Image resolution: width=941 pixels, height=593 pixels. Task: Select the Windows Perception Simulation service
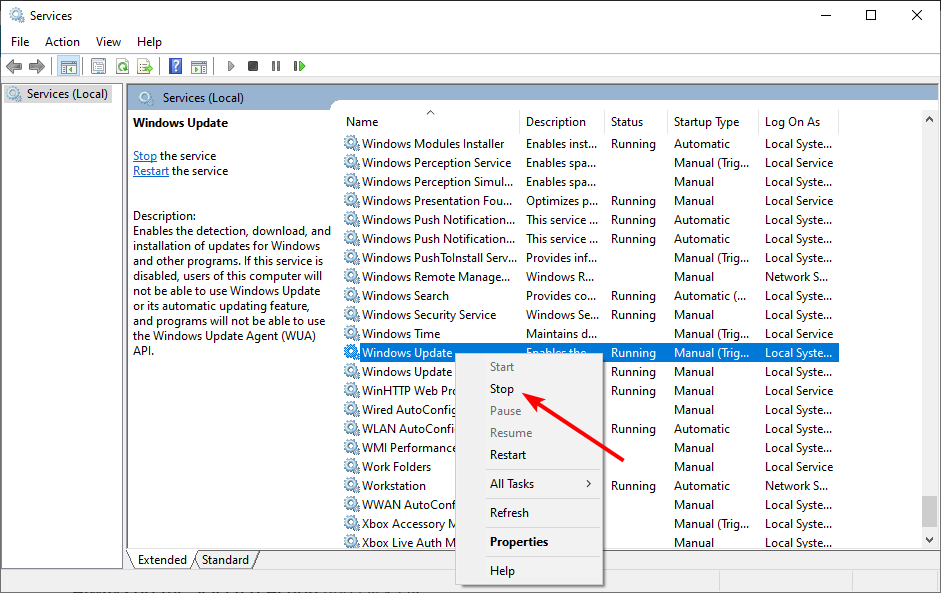[x=437, y=181]
